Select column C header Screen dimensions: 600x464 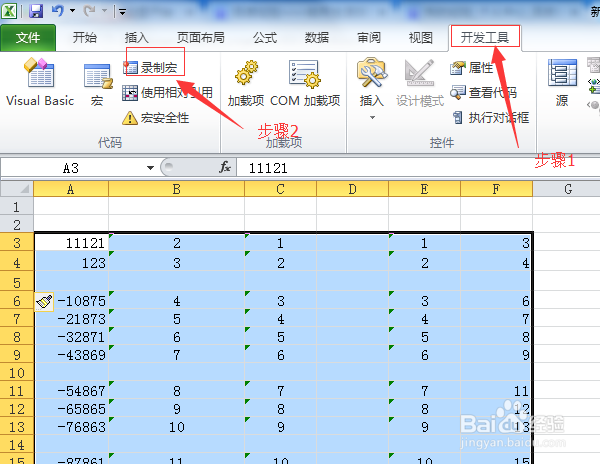point(280,189)
